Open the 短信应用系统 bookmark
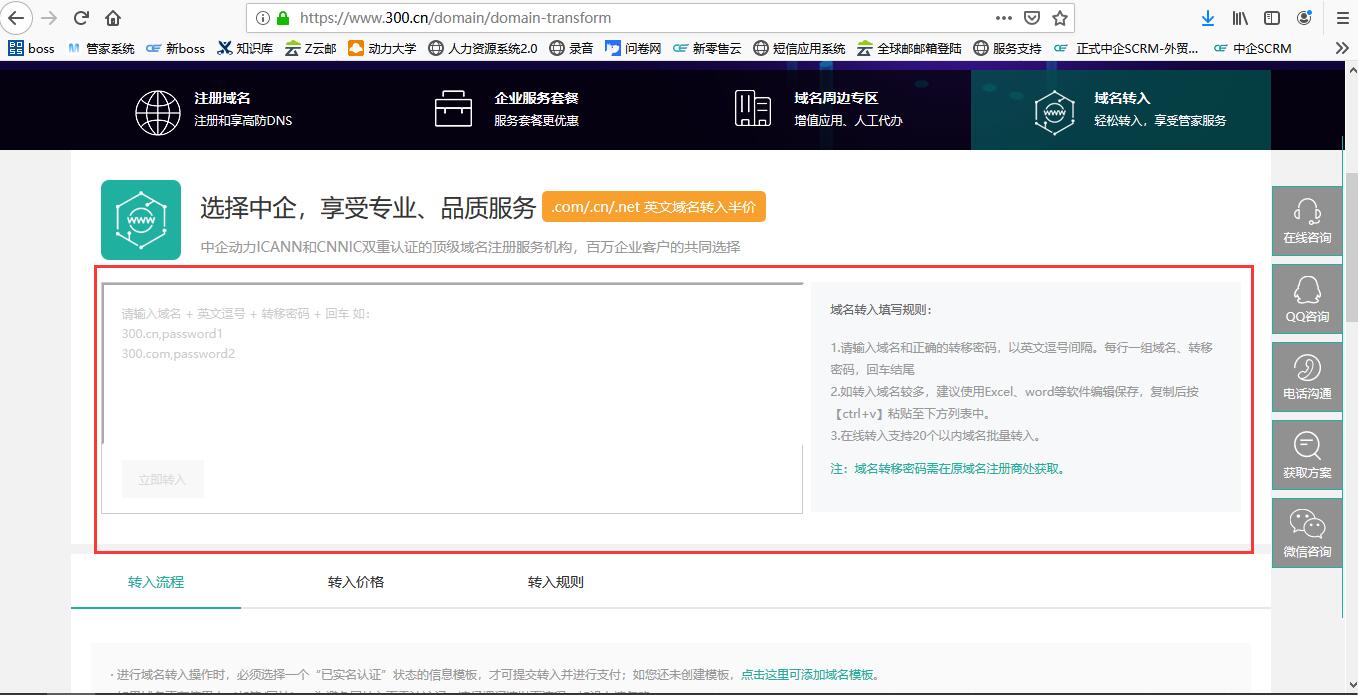Viewport: 1358px width, 695px height. (799, 48)
